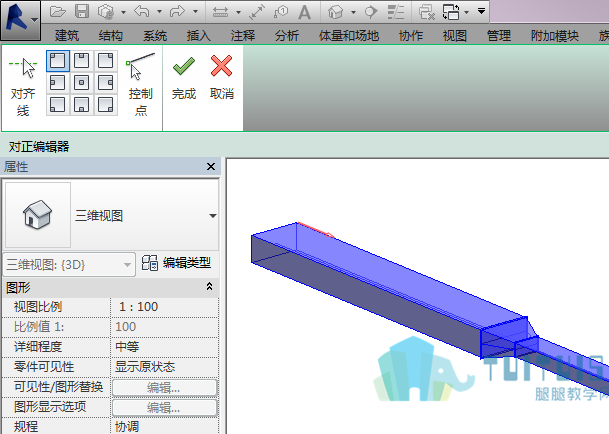Click the Save disk icon
This screenshot has height=434, width=609.
(82, 11)
